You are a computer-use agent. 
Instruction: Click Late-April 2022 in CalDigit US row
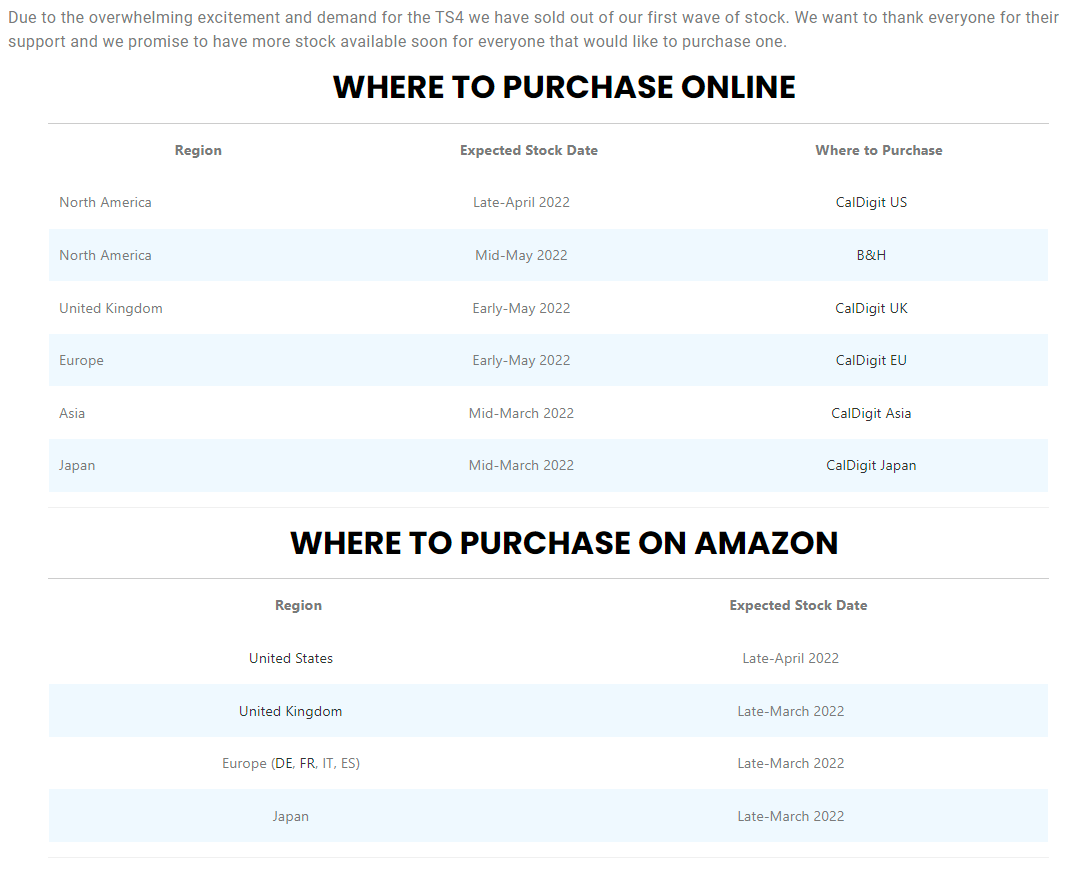click(x=521, y=203)
